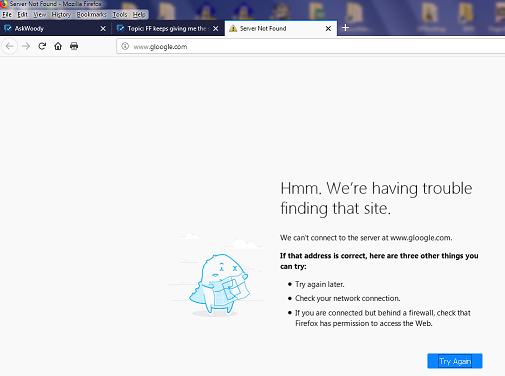Image resolution: width=505 pixels, height=376 pixels.
Task: Close the AskWoody tab
Action: [103, 29]
